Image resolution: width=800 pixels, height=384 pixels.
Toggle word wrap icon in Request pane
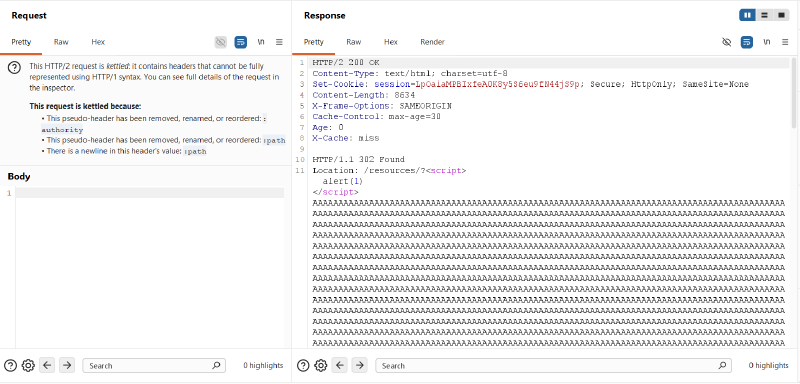[241, 42]
